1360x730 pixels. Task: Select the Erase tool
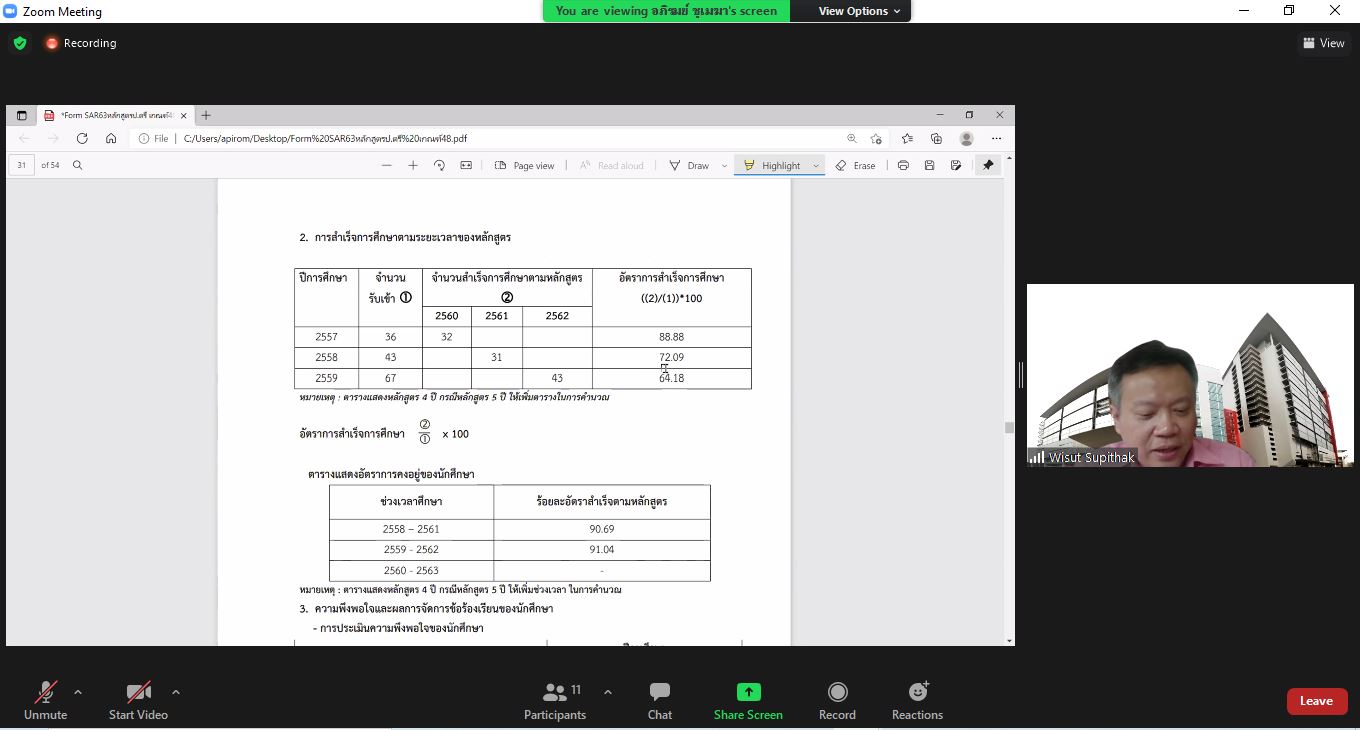(855, 165)
